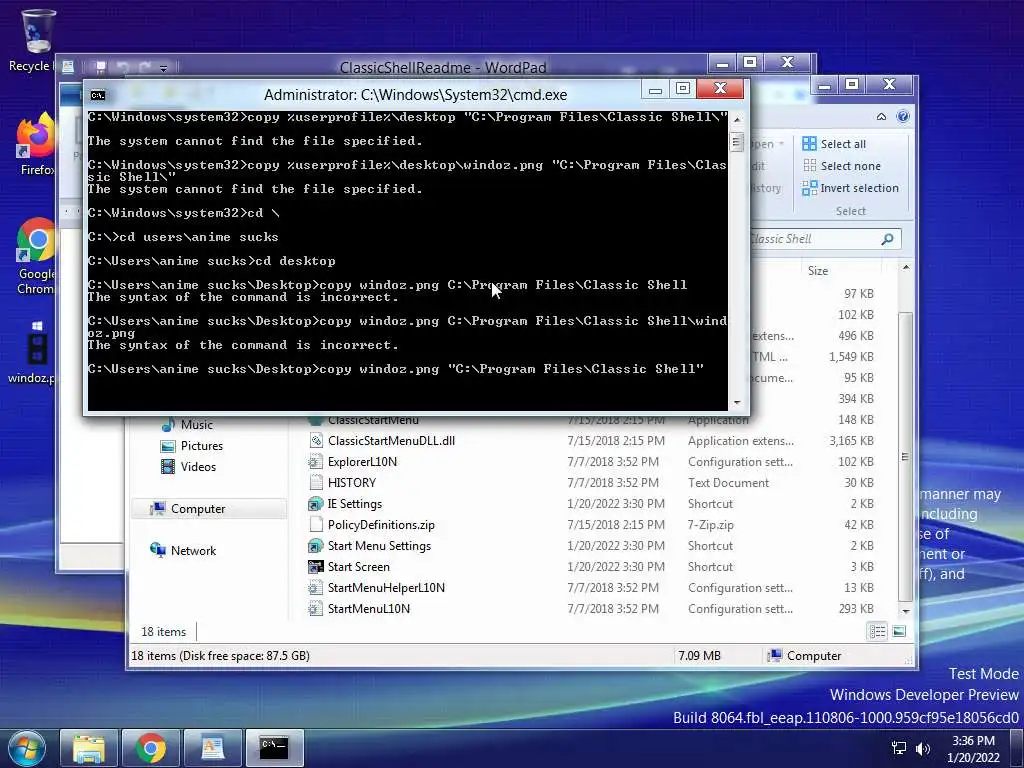Screen dimensions: 1024x768
Task: Open File Explorer from the taskbar
Action: tap(89, 748)
